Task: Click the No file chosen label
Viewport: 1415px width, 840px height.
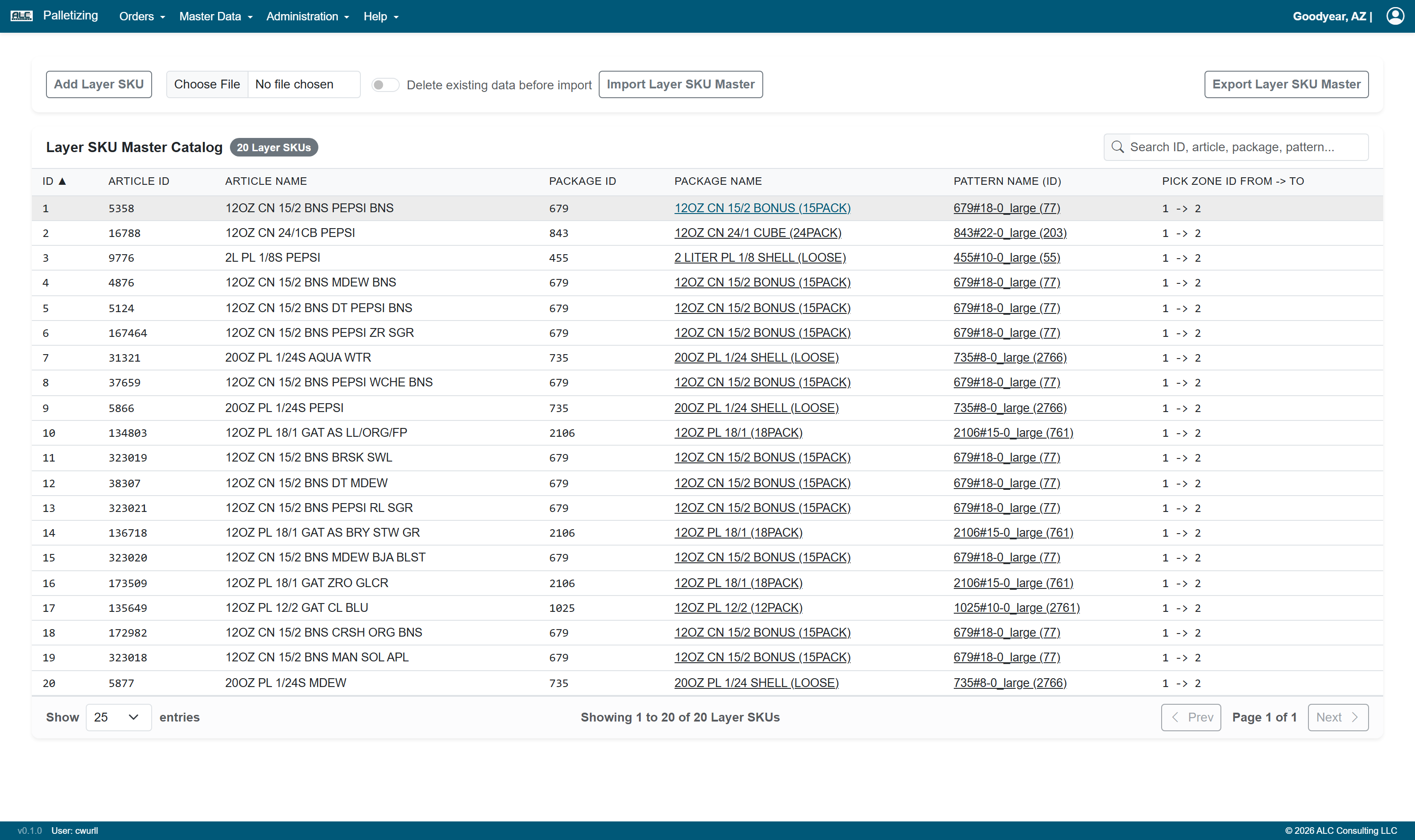Action: [x=294, y=84]
